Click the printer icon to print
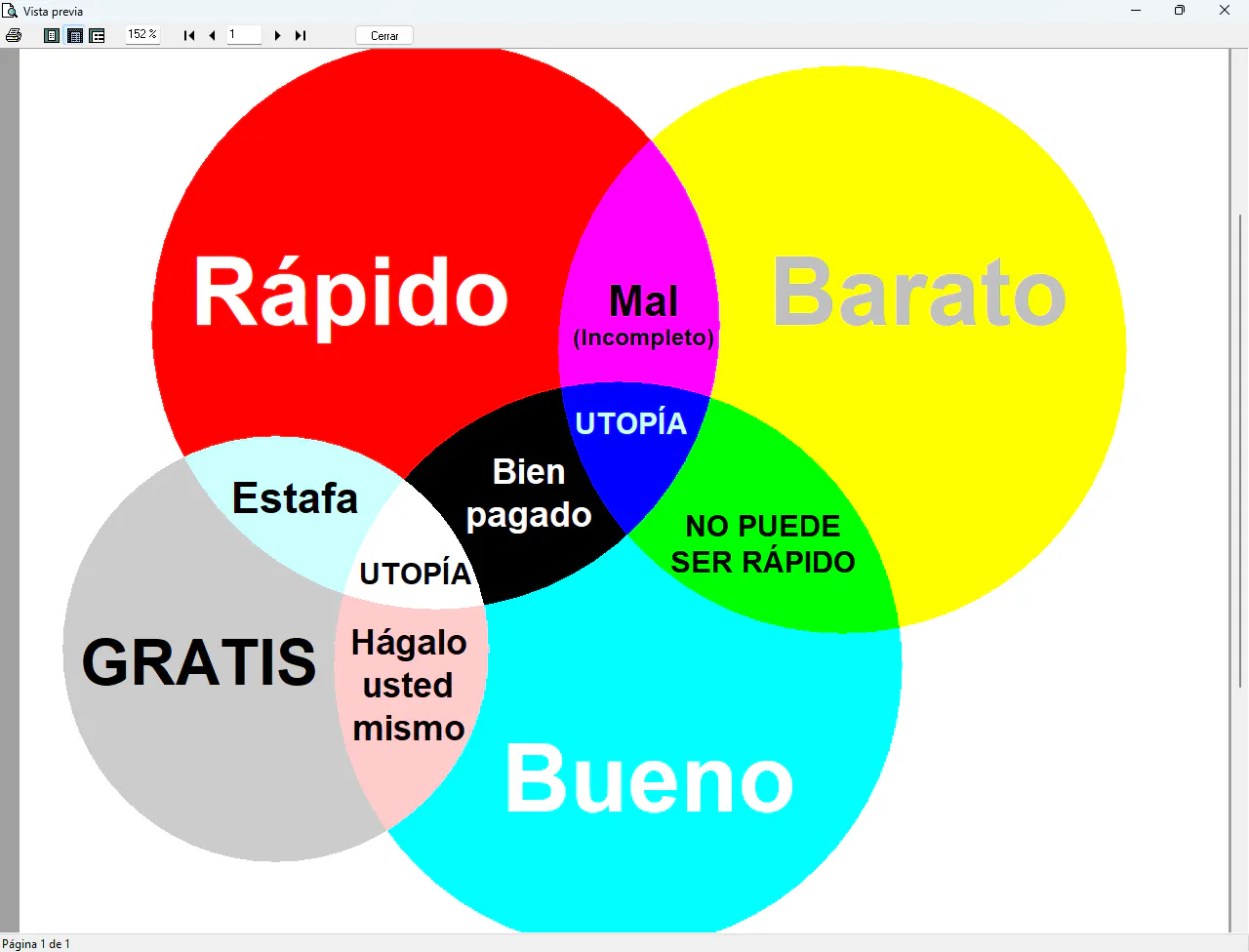The image size is (1249, 952). click(x=14, y=35)
